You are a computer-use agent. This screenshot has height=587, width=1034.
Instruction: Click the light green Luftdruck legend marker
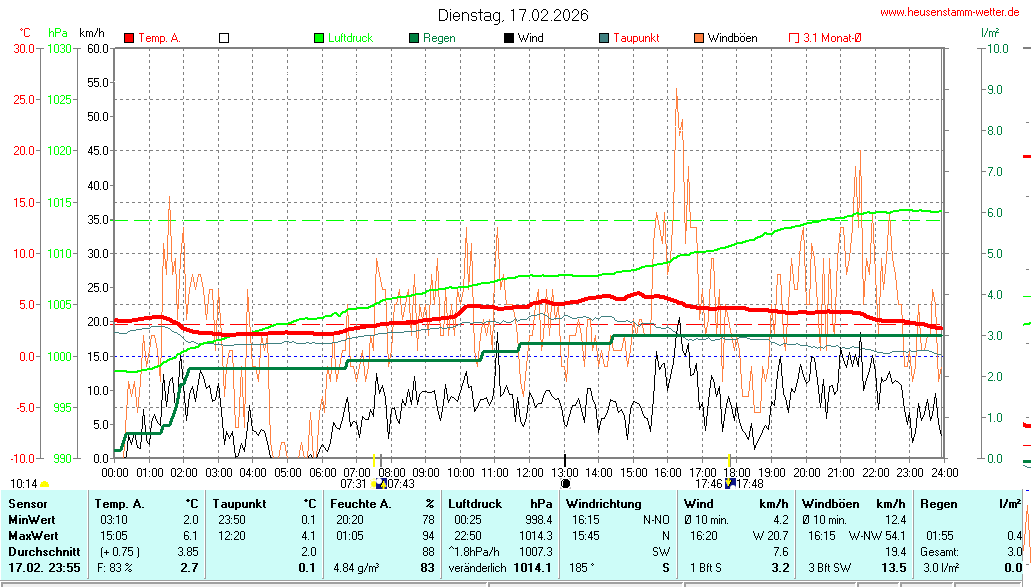click(319, 38)
